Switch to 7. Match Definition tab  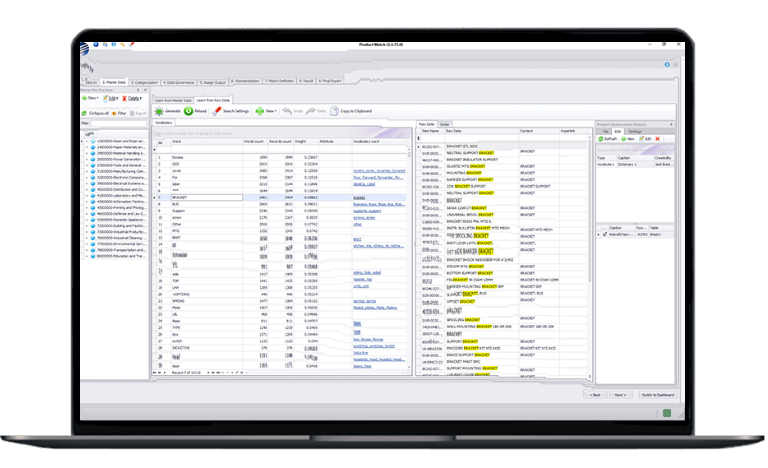[x=280, y=81]
